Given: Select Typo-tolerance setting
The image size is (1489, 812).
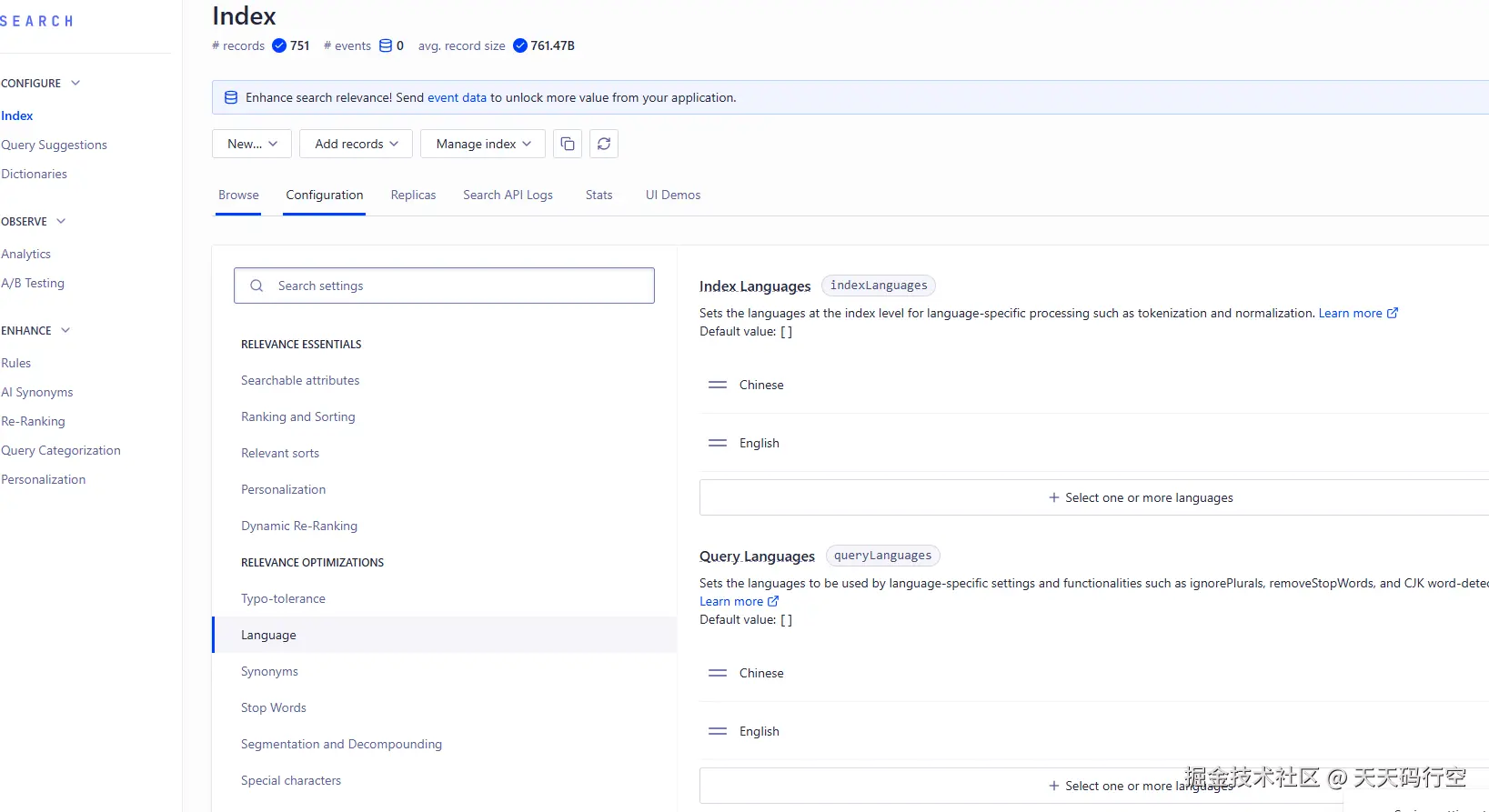Looking at the screenshot, I should [283, 598].
